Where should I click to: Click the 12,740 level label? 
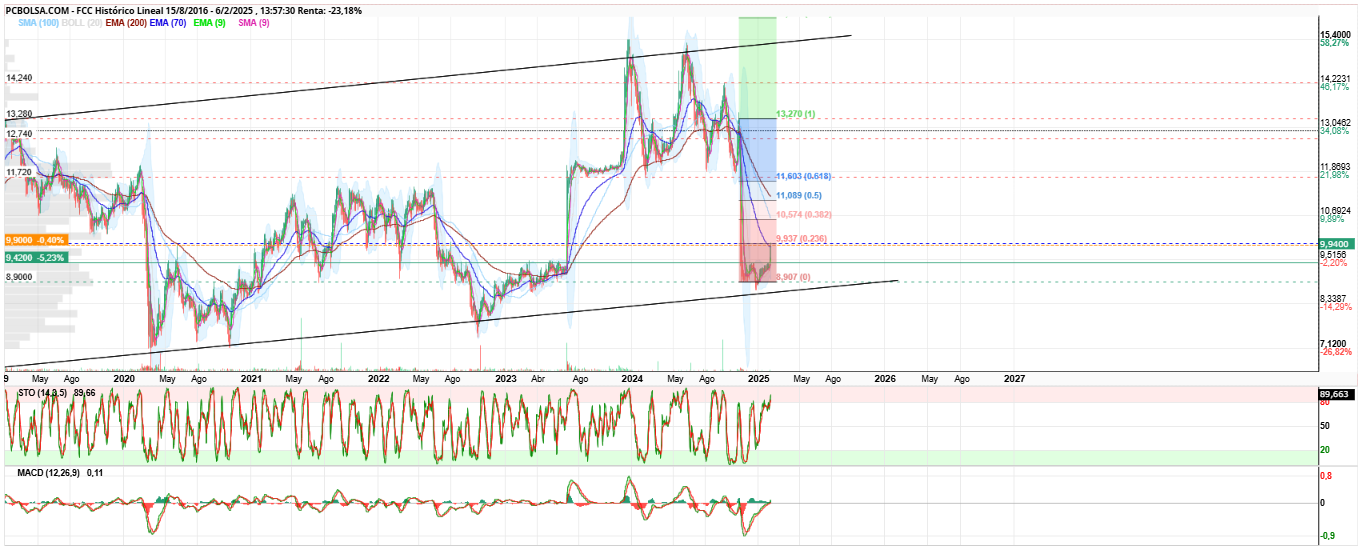point(19,133)
